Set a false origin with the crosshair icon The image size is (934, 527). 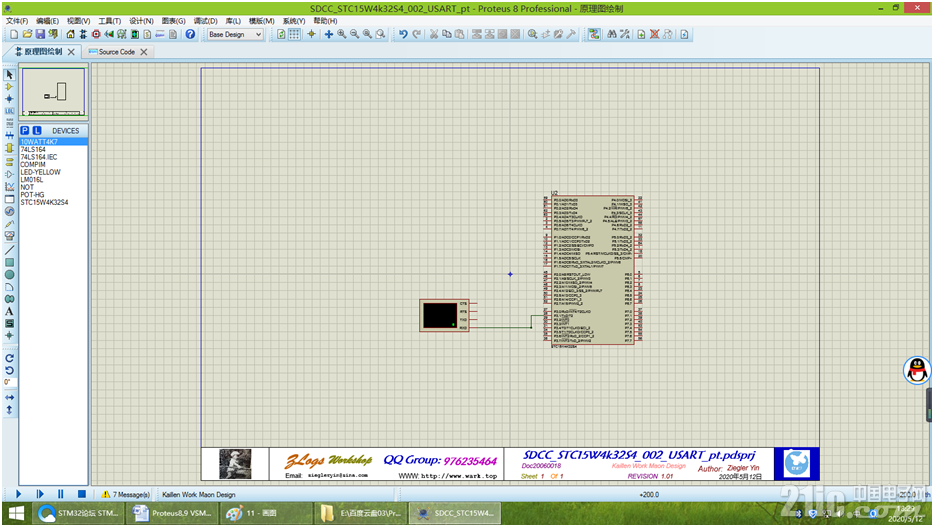(x=311, y=35)
